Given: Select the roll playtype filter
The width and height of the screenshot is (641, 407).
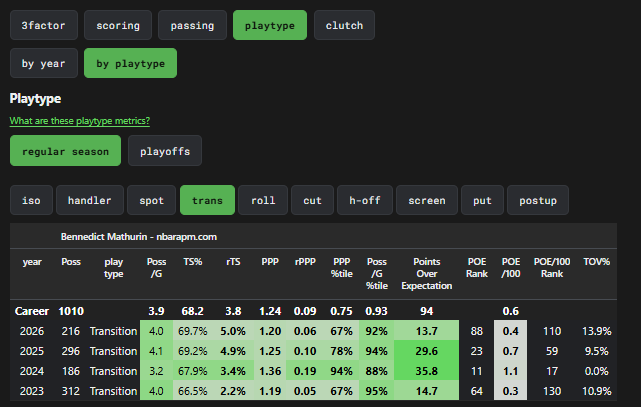Looking at the screenshot, I should tap(263, 200).
